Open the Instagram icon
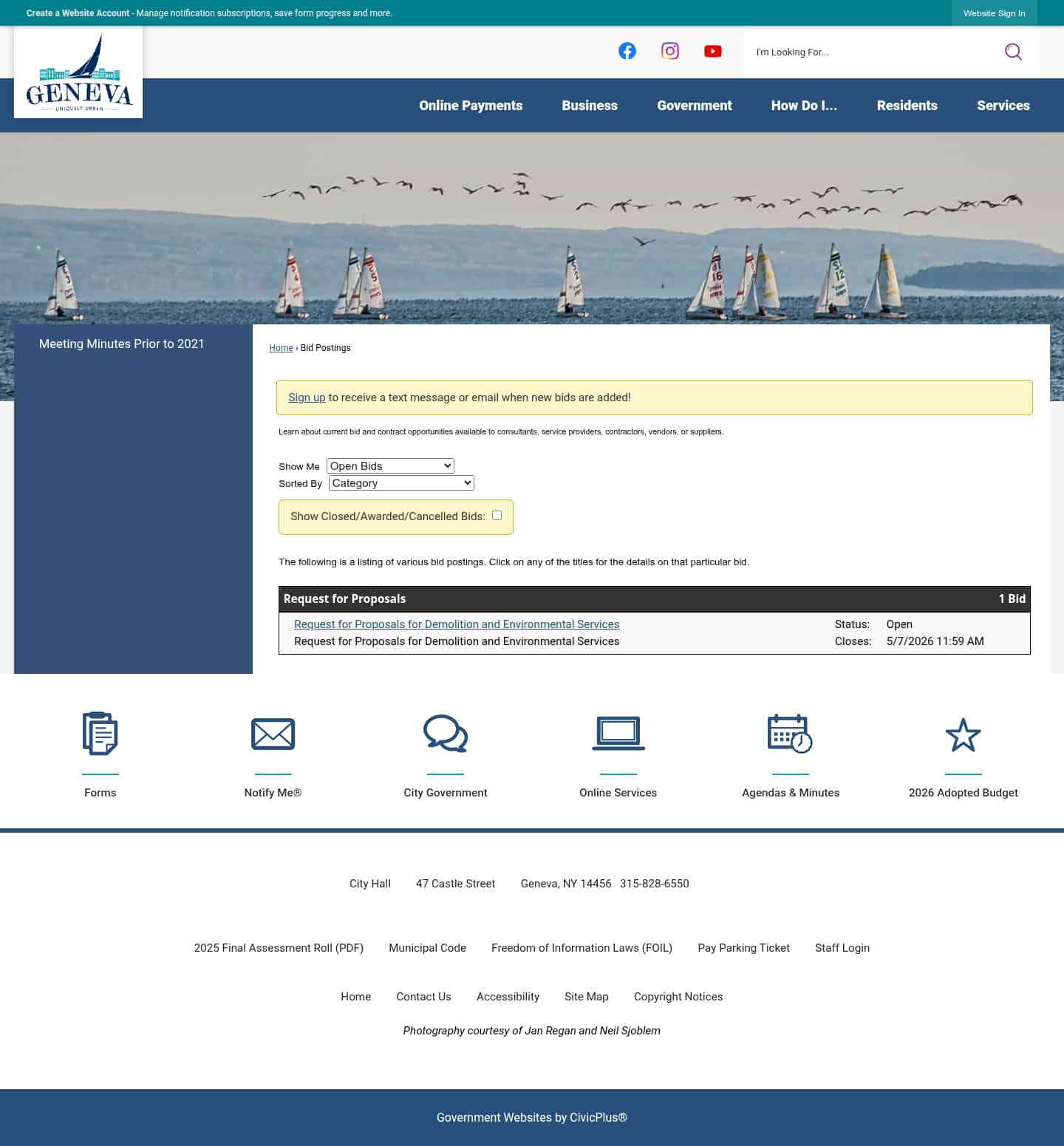This screenshot has width=1064, height=1146. 669,50
